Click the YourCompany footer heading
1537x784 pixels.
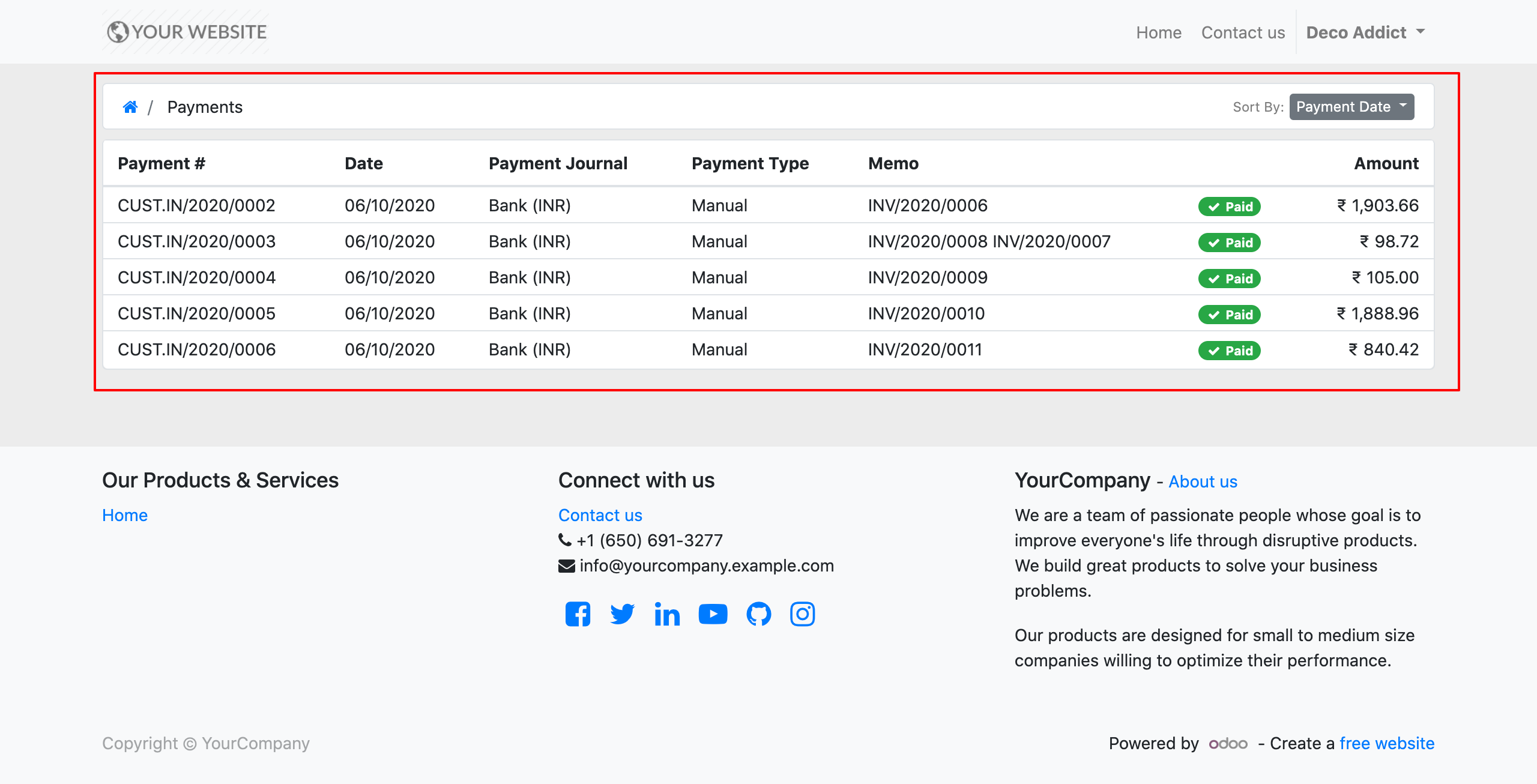point(1083,480)
